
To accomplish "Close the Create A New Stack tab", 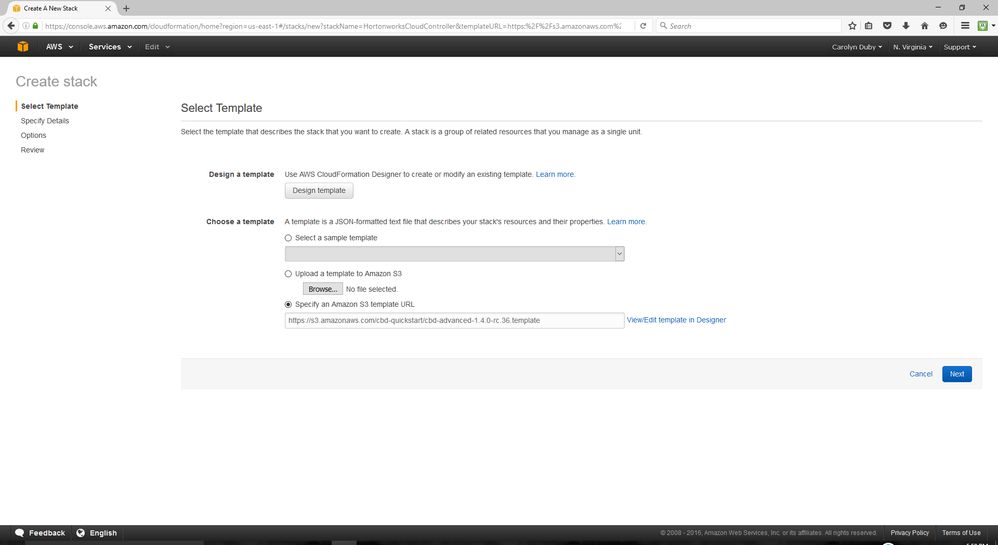I will [108, 8].
